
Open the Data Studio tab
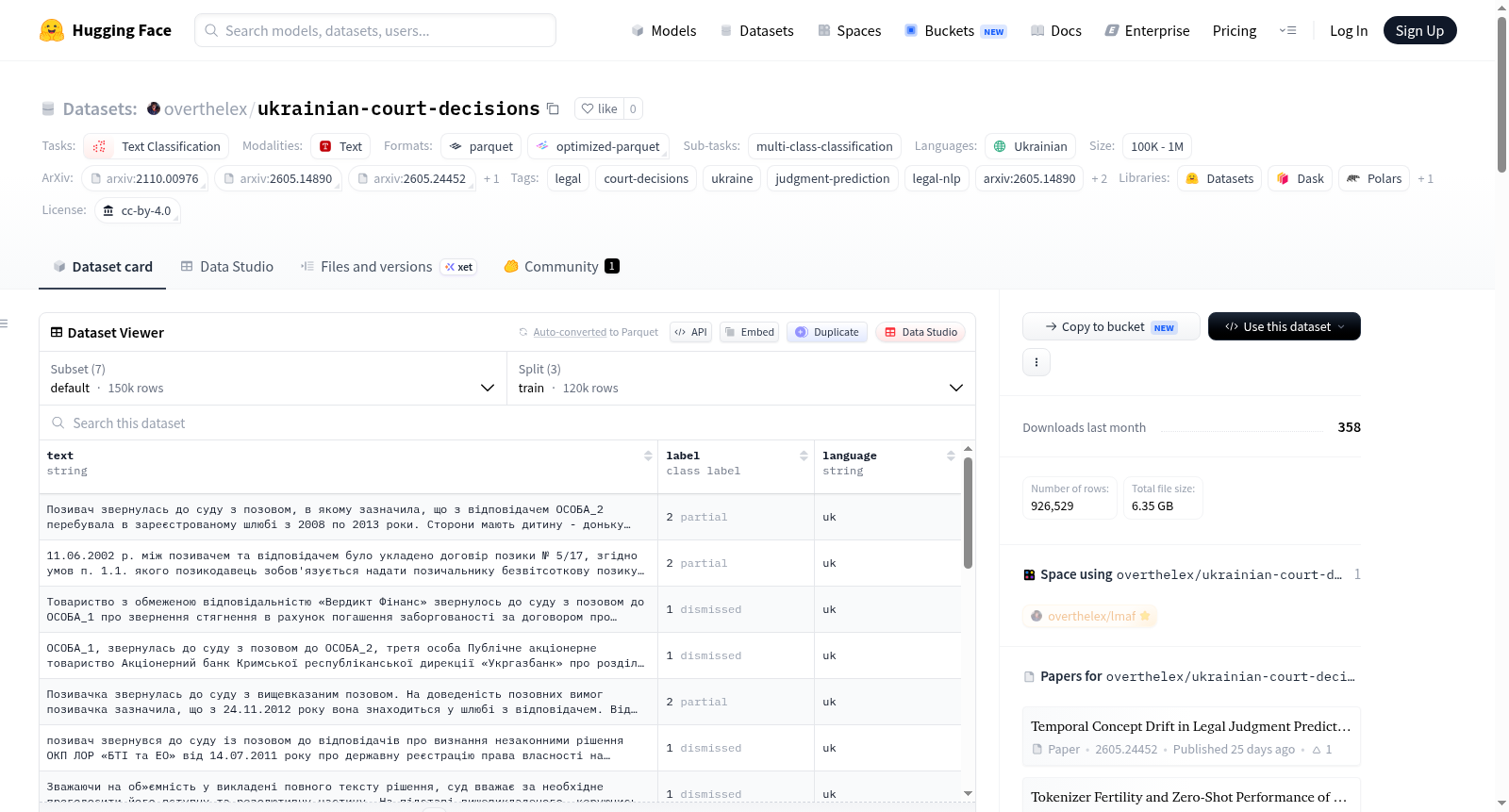(227, 267)
